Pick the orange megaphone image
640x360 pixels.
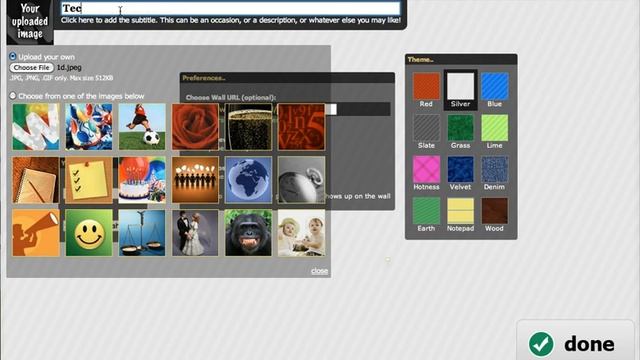click(36, 233)
